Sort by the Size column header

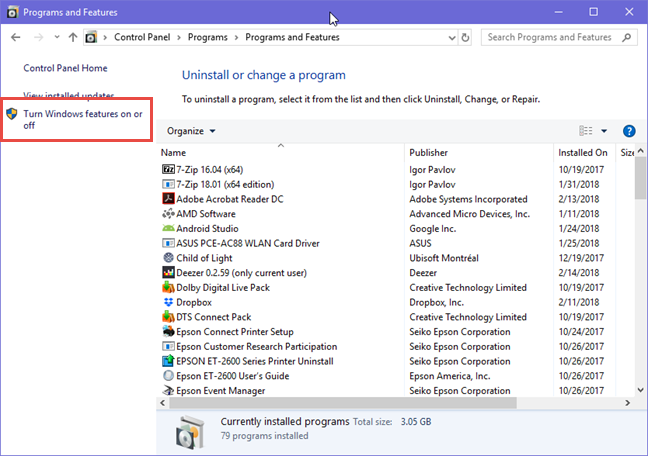[x=625, y=152]
